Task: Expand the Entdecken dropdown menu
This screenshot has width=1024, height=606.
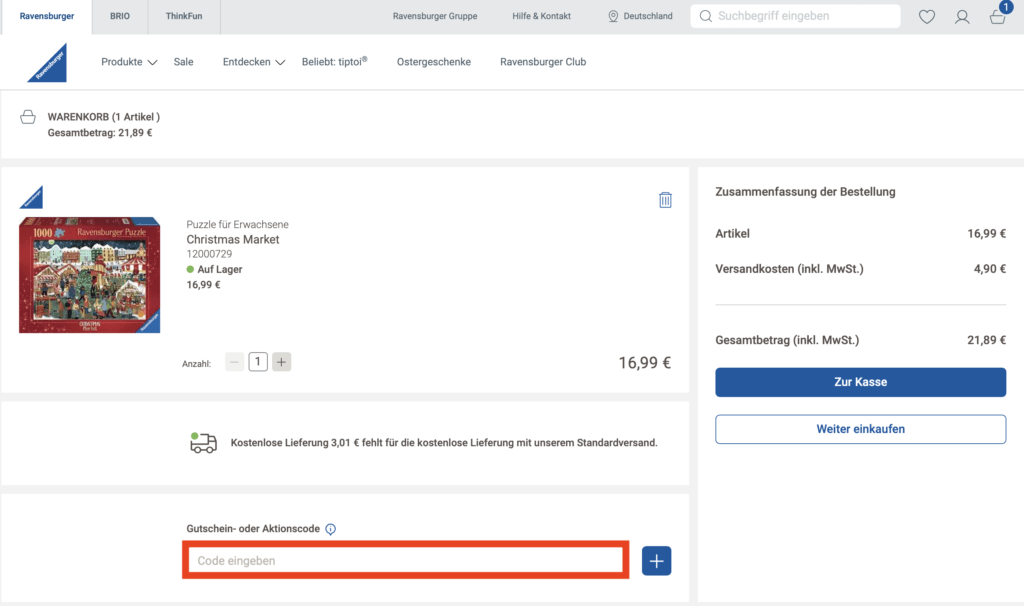Action: pos(254,62)
